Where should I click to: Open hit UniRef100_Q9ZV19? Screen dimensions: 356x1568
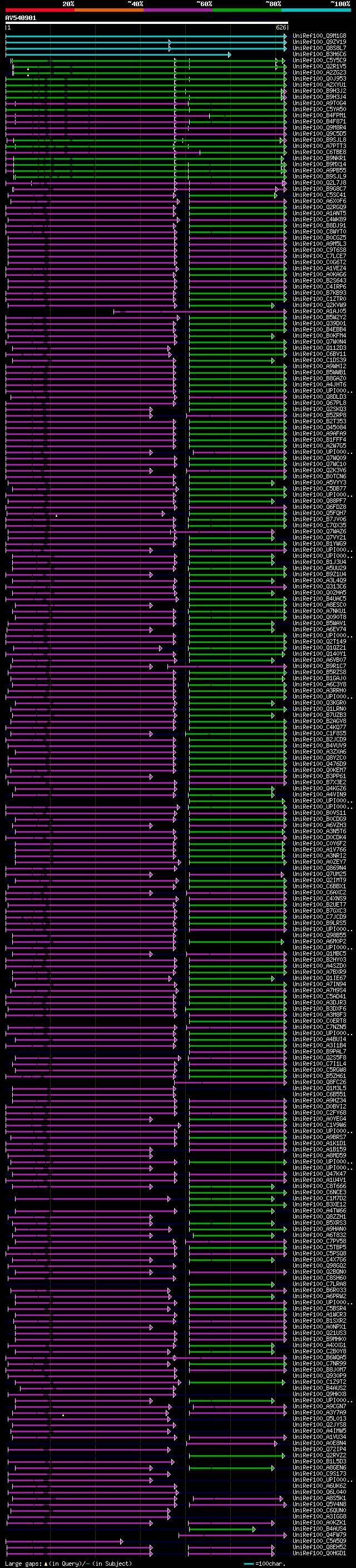tap(319, 42)
